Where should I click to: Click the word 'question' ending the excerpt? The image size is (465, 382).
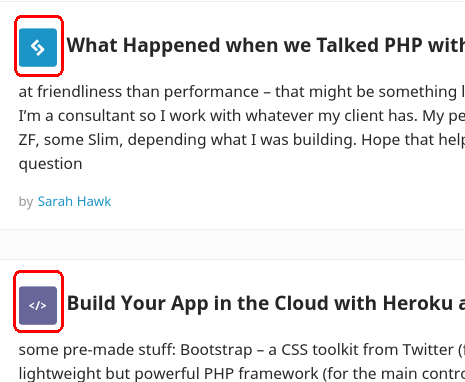pos(50,164)
